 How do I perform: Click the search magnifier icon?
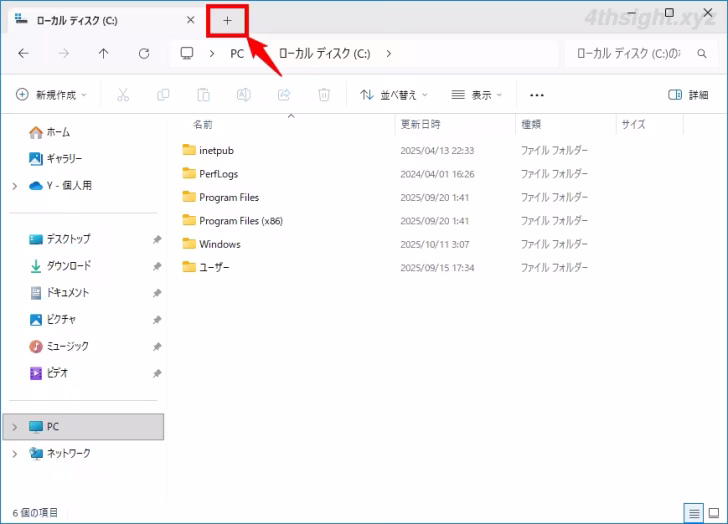[x=702, y=54]
